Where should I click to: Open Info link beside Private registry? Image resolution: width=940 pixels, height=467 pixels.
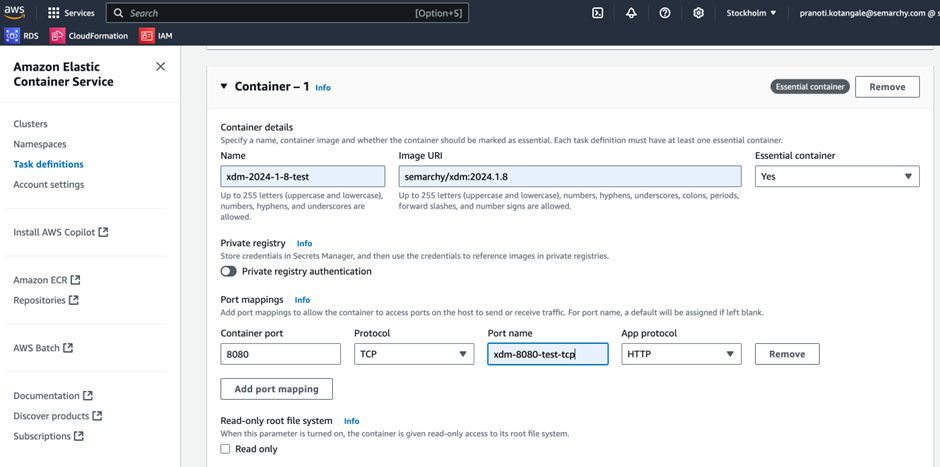click(305, 243)
